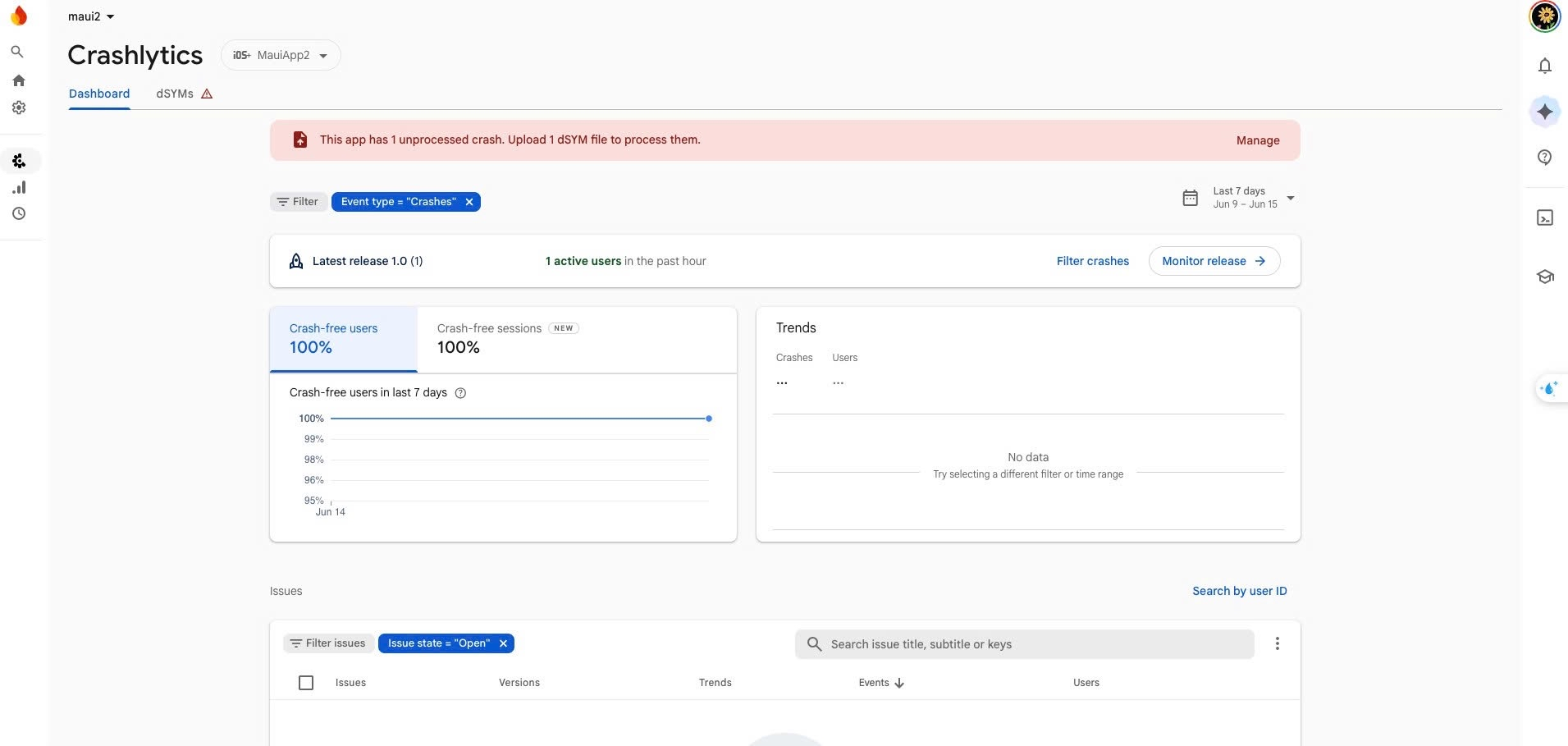The width and height of the screenshot is (1568, 746).
Task: Click the Monitor release button
Action: 1214,261
